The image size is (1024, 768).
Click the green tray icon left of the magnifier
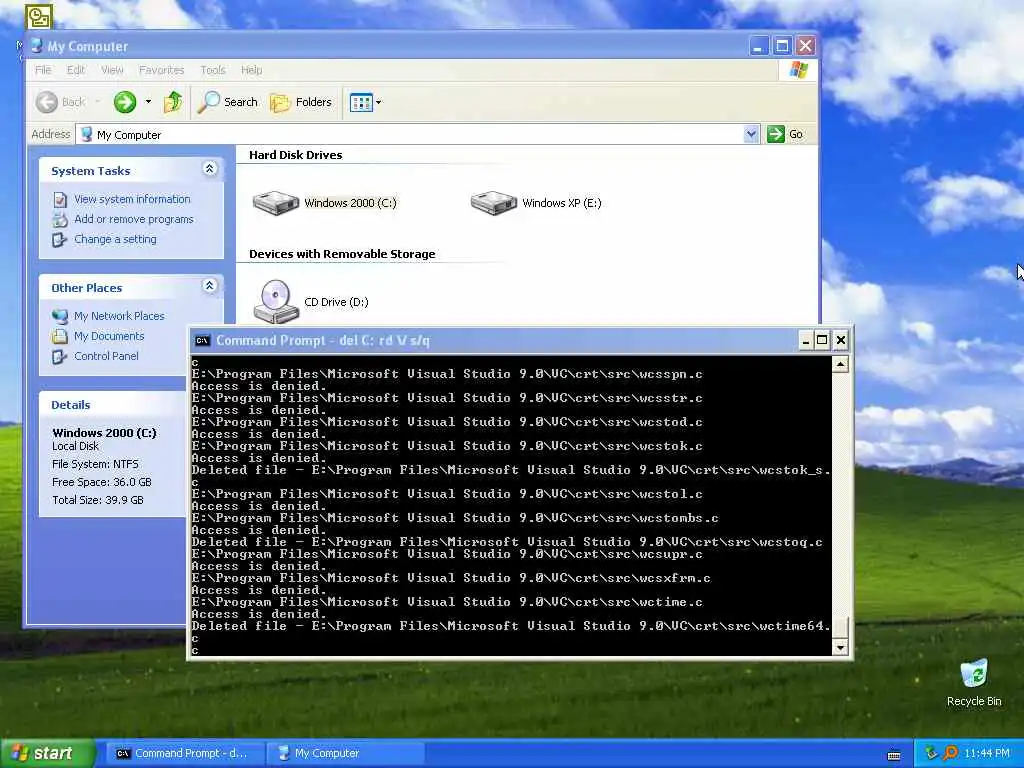(931, 754)
